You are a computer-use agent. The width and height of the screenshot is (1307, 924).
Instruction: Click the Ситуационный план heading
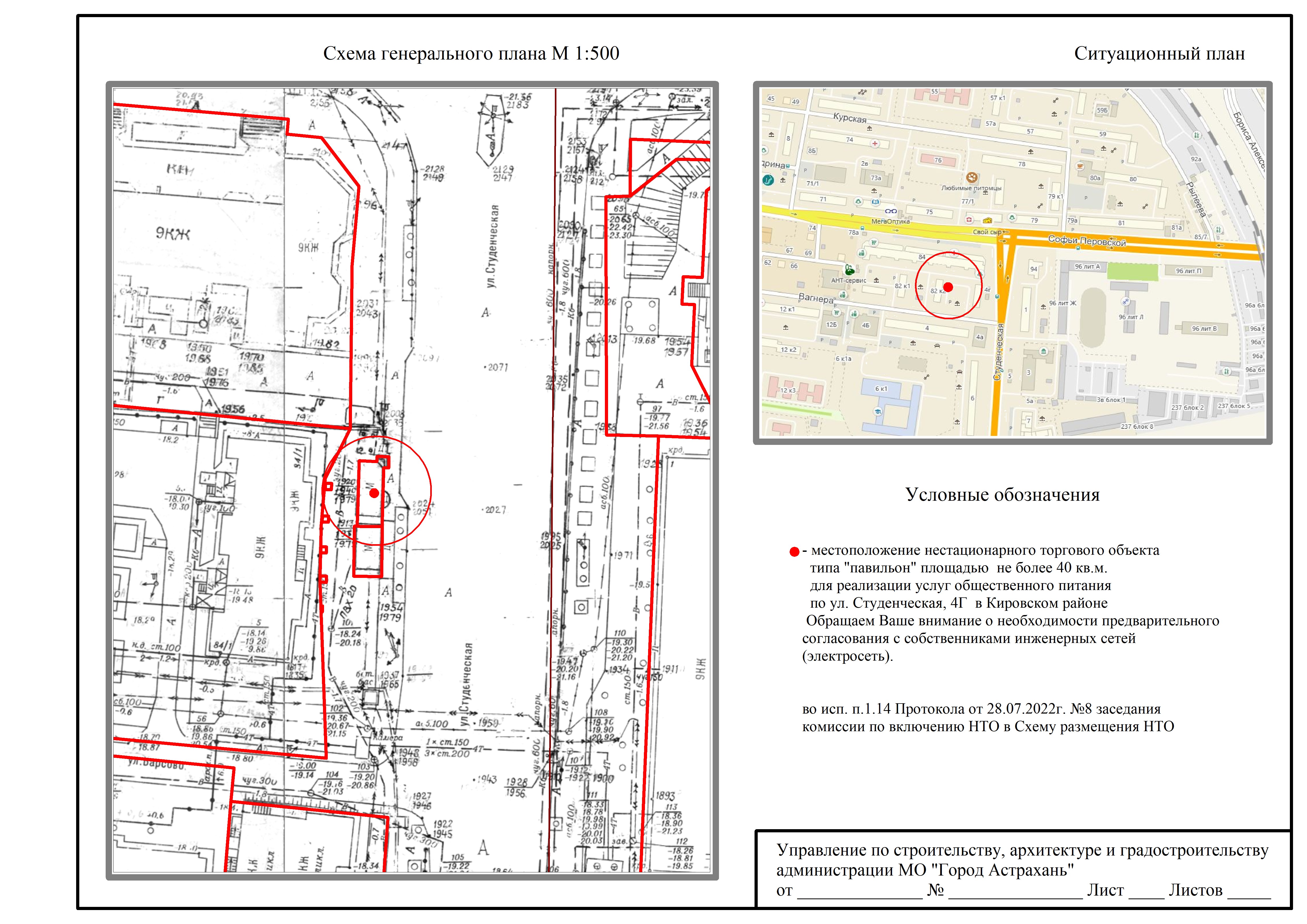(x=1159, y=54)
